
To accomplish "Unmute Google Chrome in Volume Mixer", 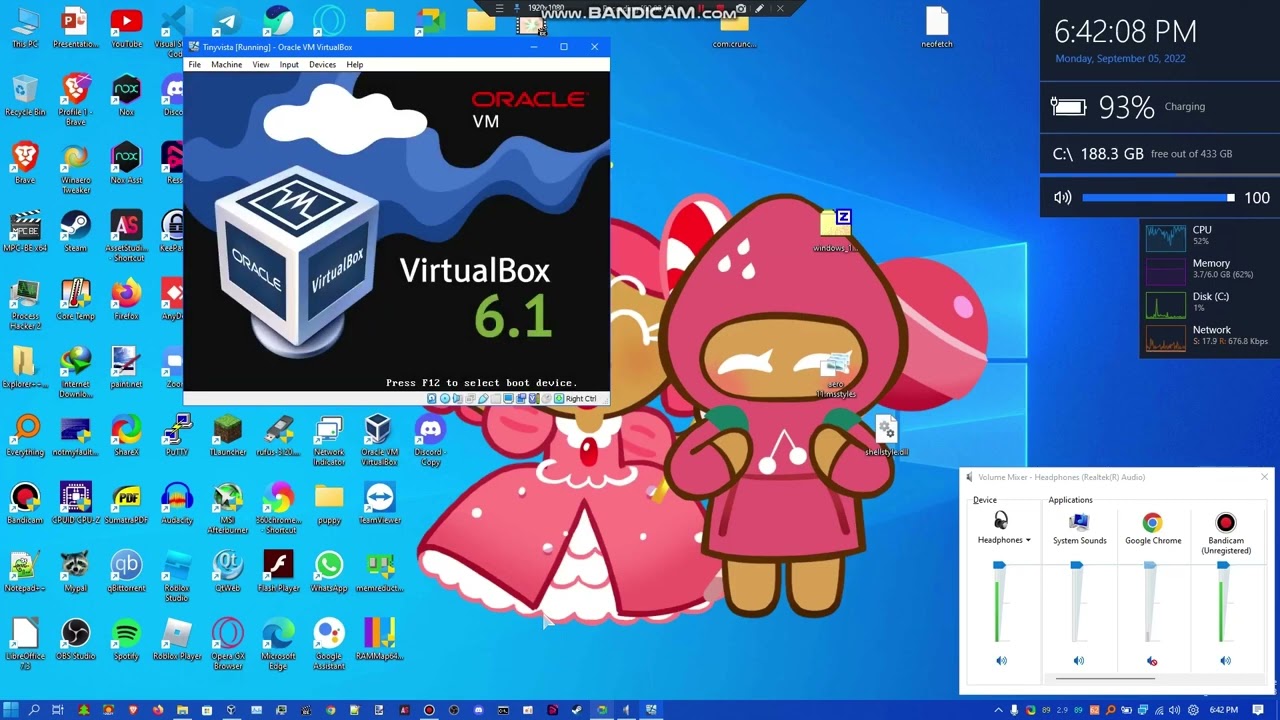I will pos(1152,660).
